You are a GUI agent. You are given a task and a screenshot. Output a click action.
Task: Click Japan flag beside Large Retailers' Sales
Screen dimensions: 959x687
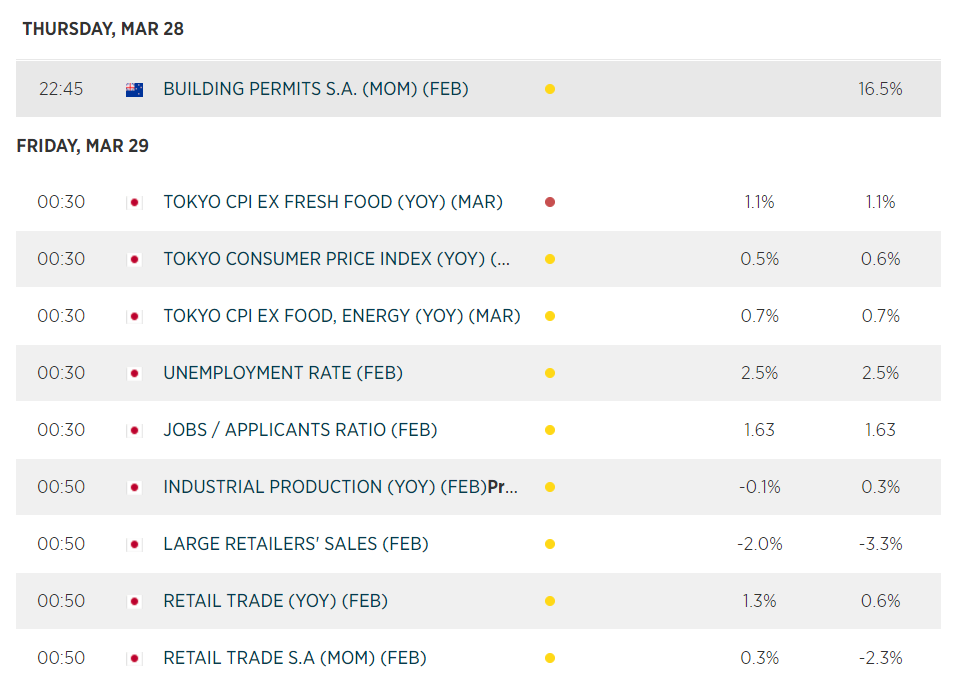tap(134, 544)
